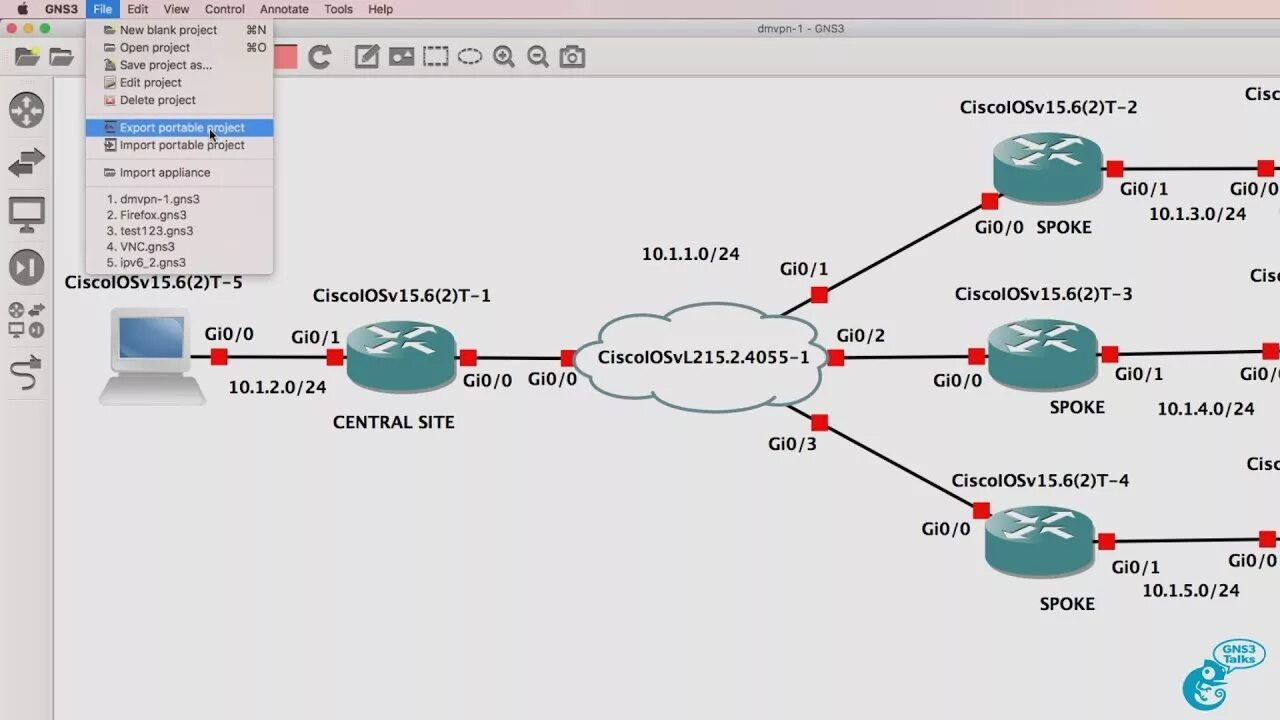Select the CiscoIOSv15.6(2)T-2 router icon
This screenshot has width=1280, height=720.
(x=1048, y=169)
